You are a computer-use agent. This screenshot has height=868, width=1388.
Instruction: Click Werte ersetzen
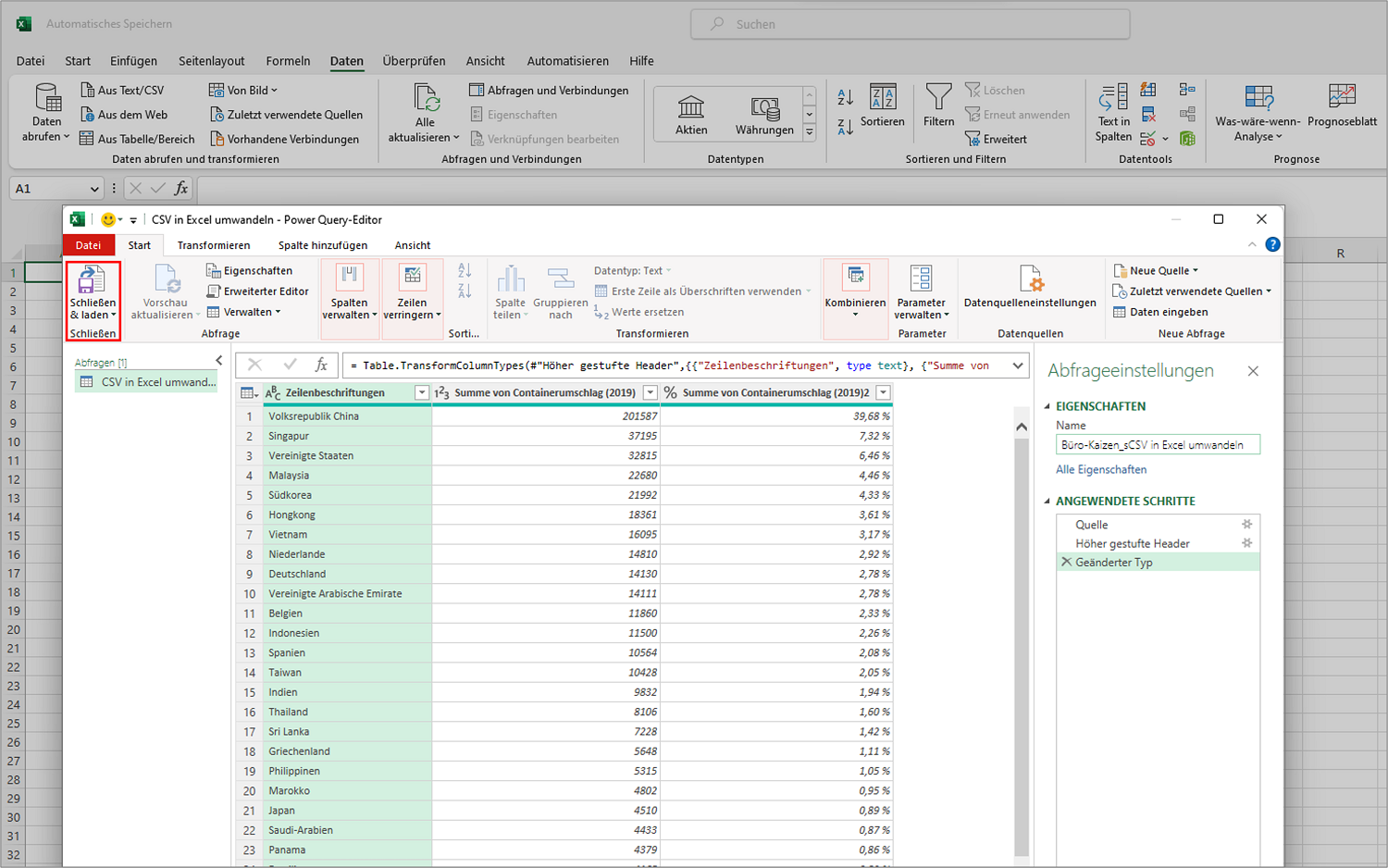(x=639, y=312)
